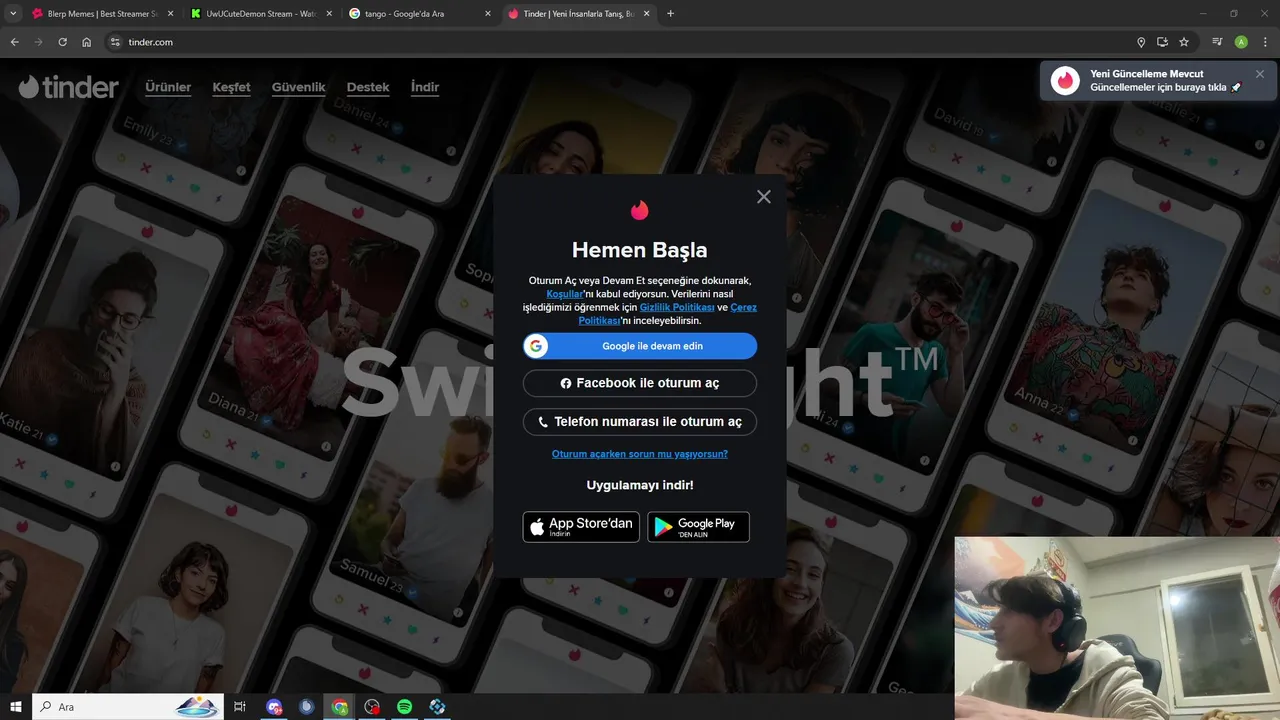Open the Destek menu item

click(368, 87)
